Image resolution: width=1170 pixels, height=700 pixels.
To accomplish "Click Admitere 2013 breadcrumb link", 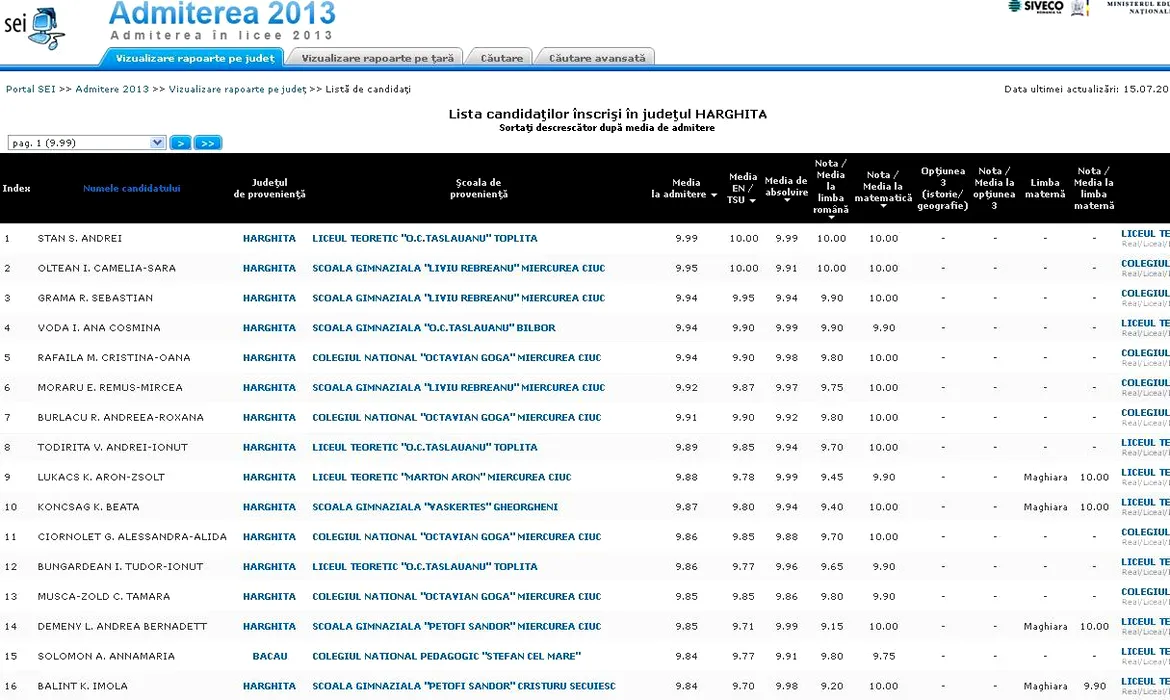I will coord(111,89).
